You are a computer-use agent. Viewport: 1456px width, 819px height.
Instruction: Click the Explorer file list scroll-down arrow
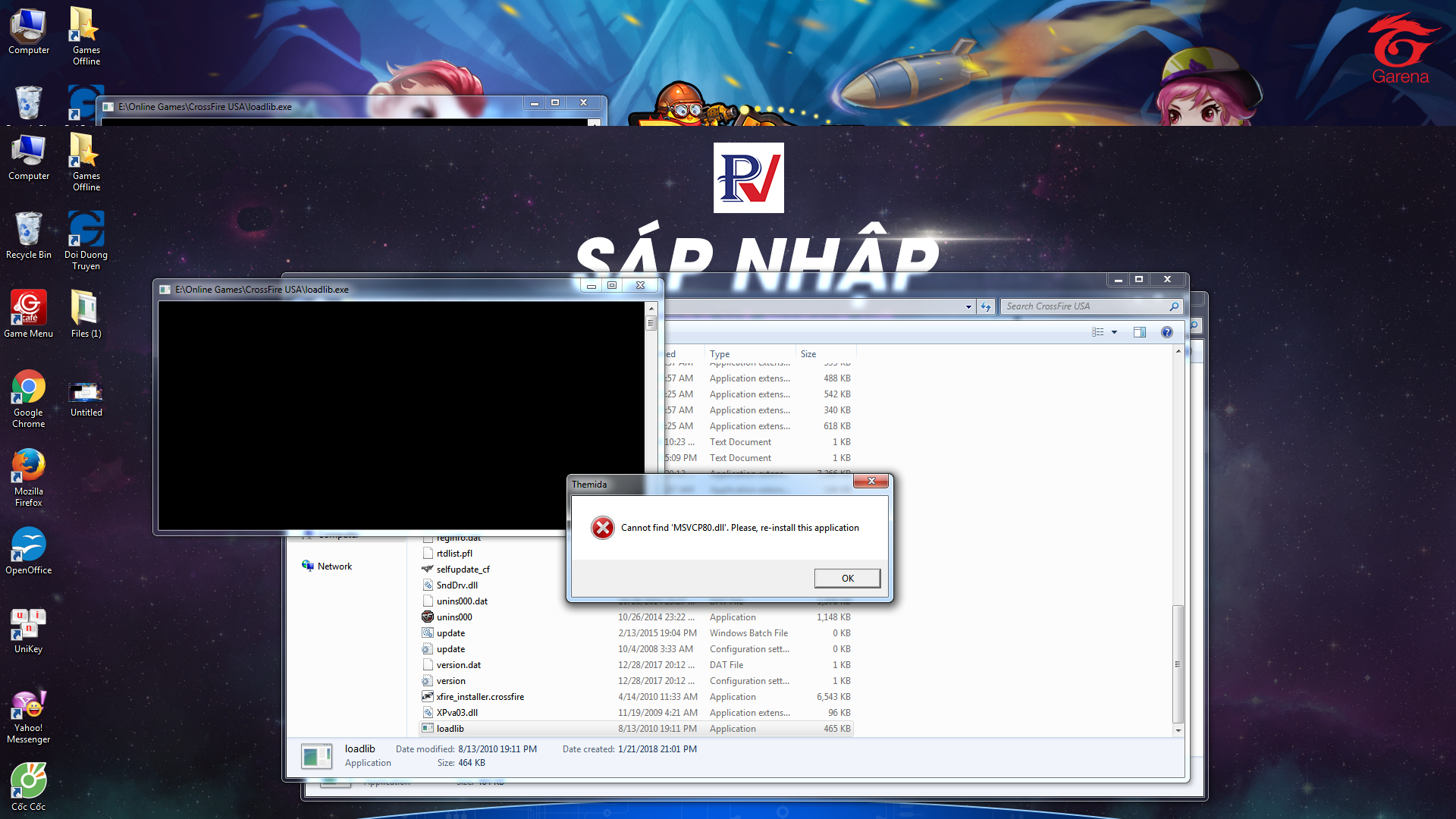(1178, 730)
